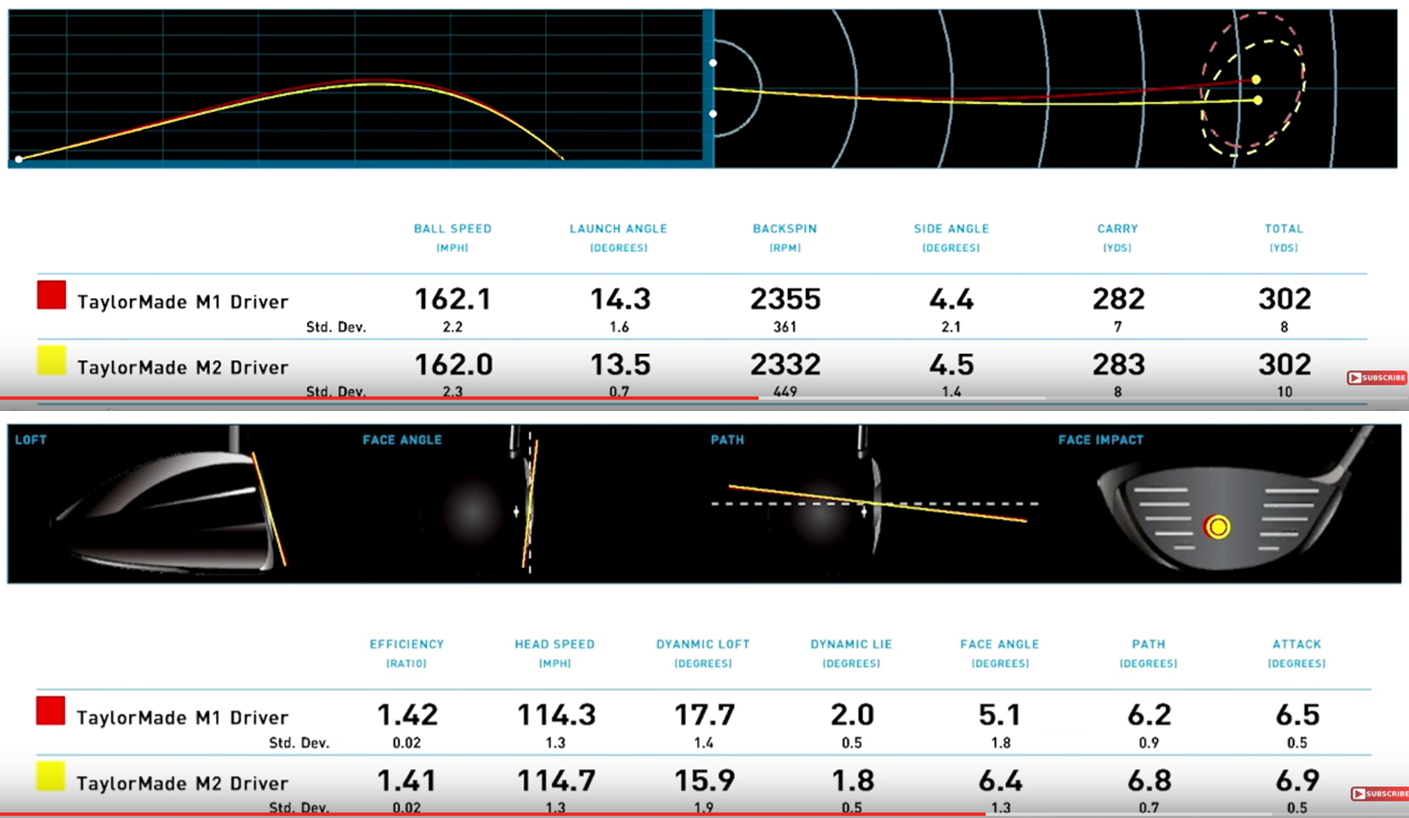Seek using the progress bar under the carry table
This screenshot has width=1409, height=818.
pyautogui.click(x=600, y=398)
